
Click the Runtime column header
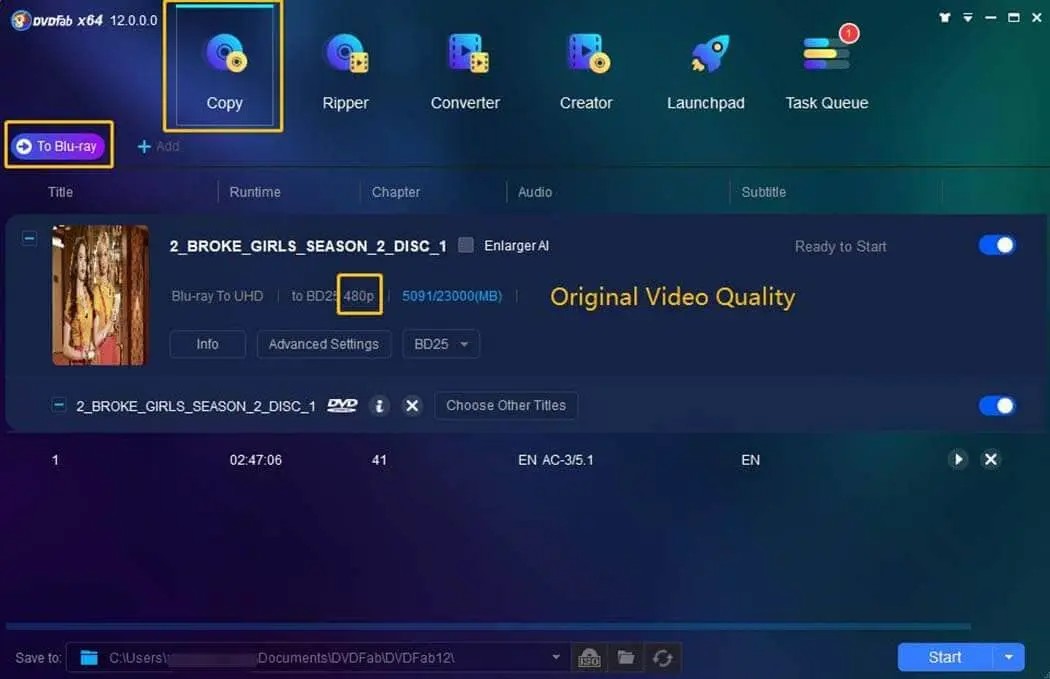(255, 192)
